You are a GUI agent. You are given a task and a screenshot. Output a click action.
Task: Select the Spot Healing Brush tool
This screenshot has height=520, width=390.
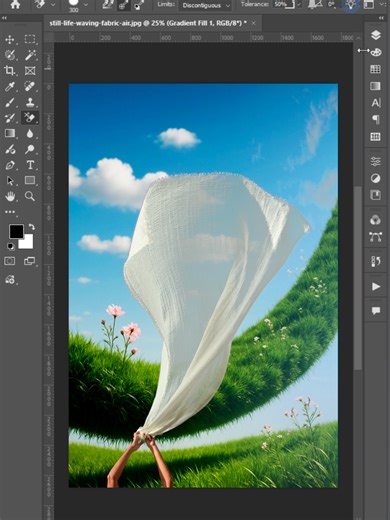30,86
